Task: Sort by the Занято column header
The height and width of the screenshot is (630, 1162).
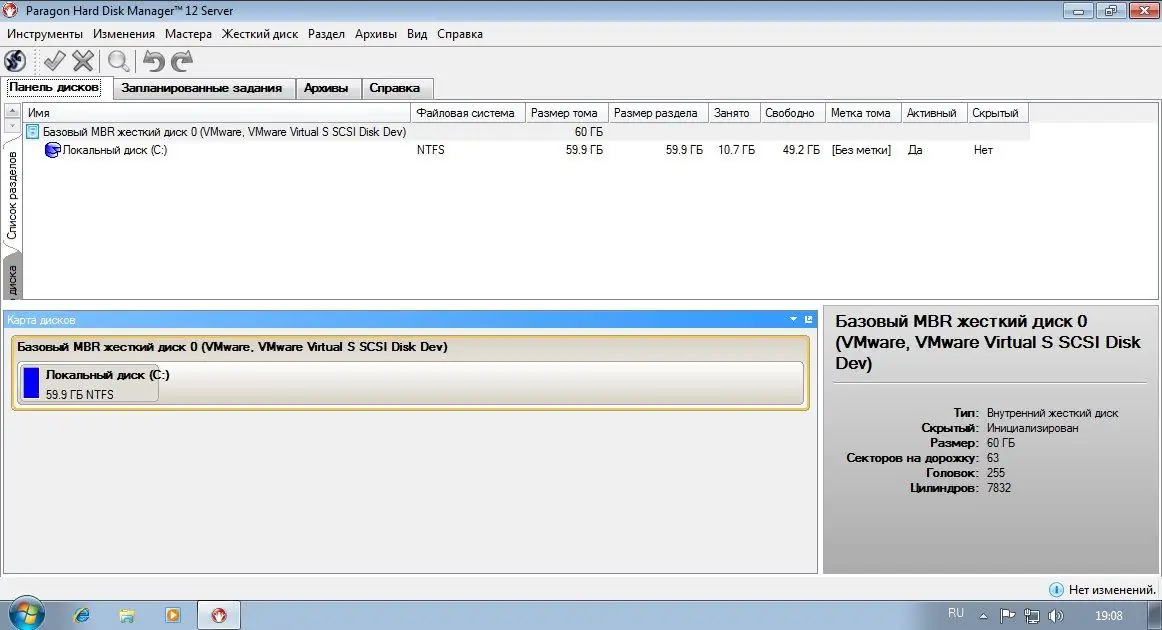Action: (734, 113)
